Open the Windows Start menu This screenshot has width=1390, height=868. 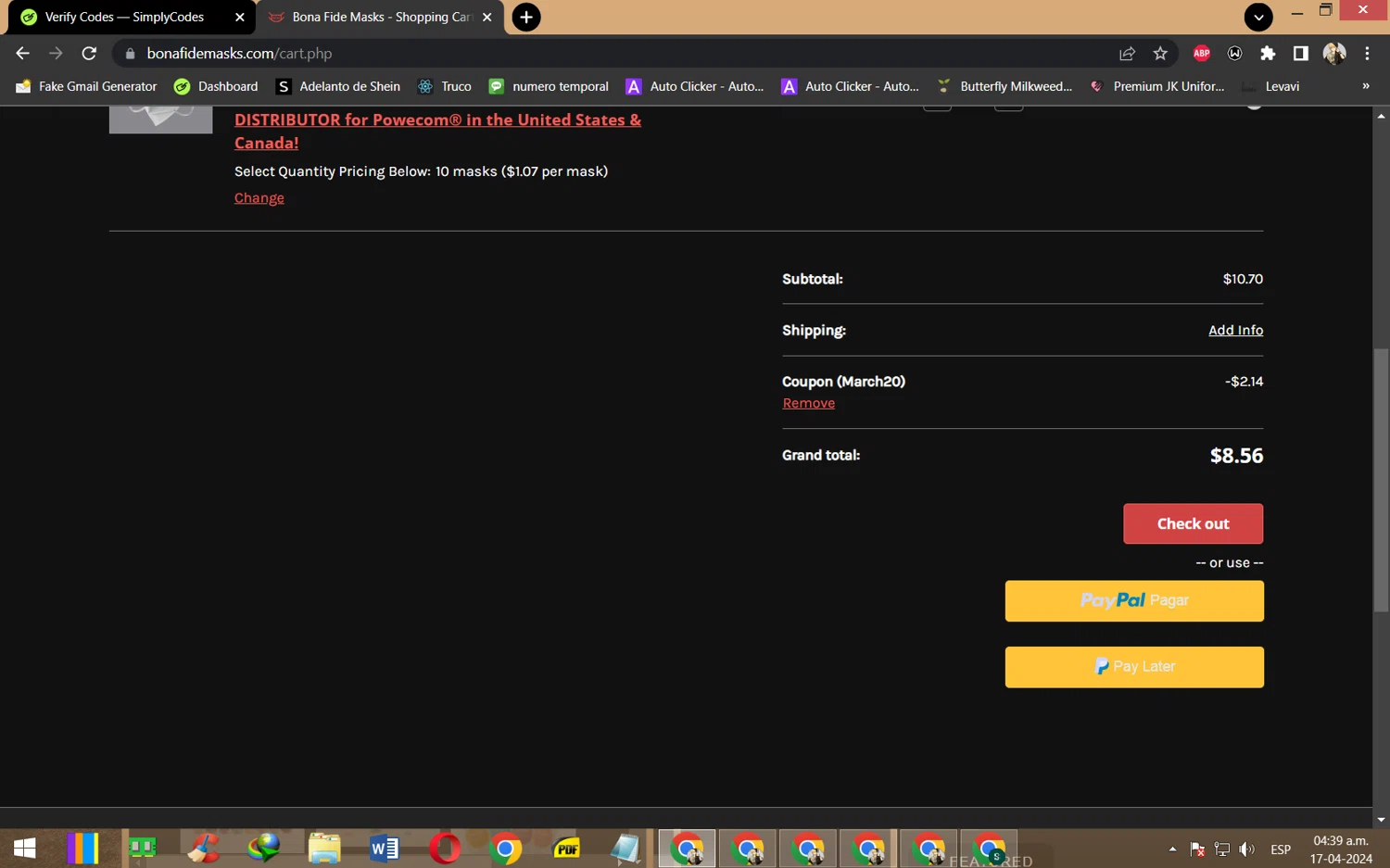[25, 849]
